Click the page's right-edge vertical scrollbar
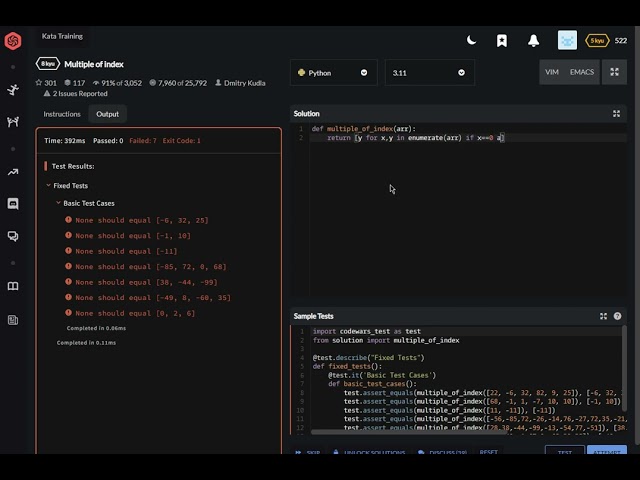This screenshot has height=480, width=640. 637,235
